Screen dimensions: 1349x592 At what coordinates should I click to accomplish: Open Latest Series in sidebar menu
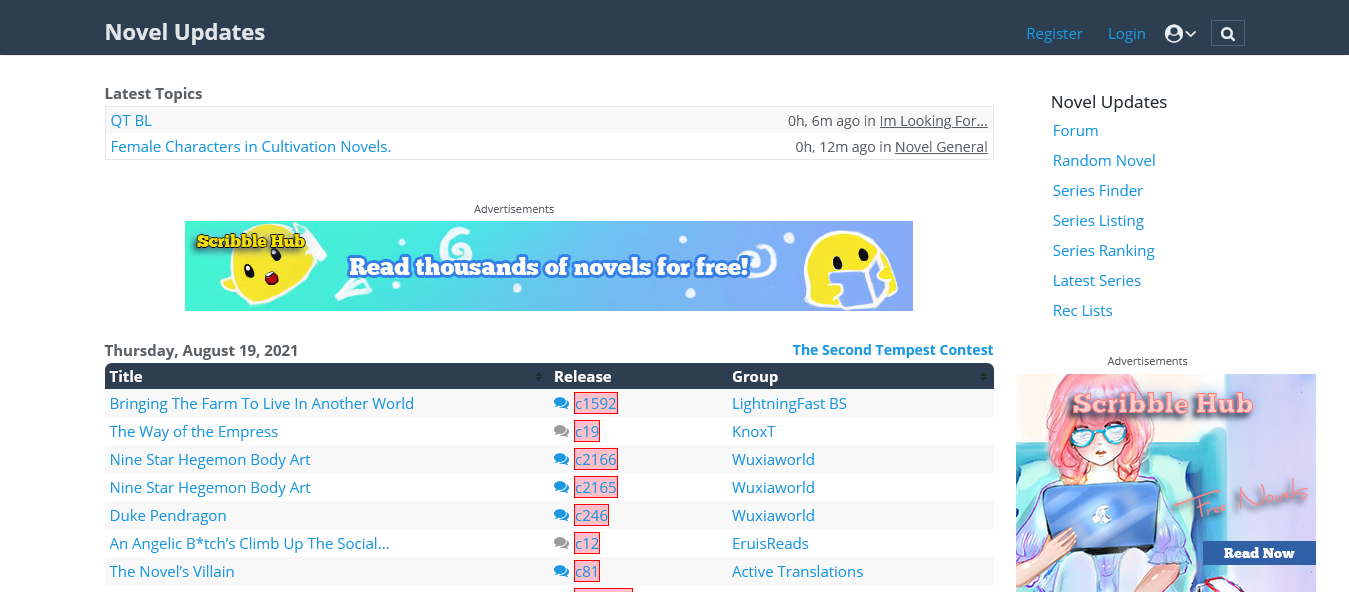(1097, 281)
